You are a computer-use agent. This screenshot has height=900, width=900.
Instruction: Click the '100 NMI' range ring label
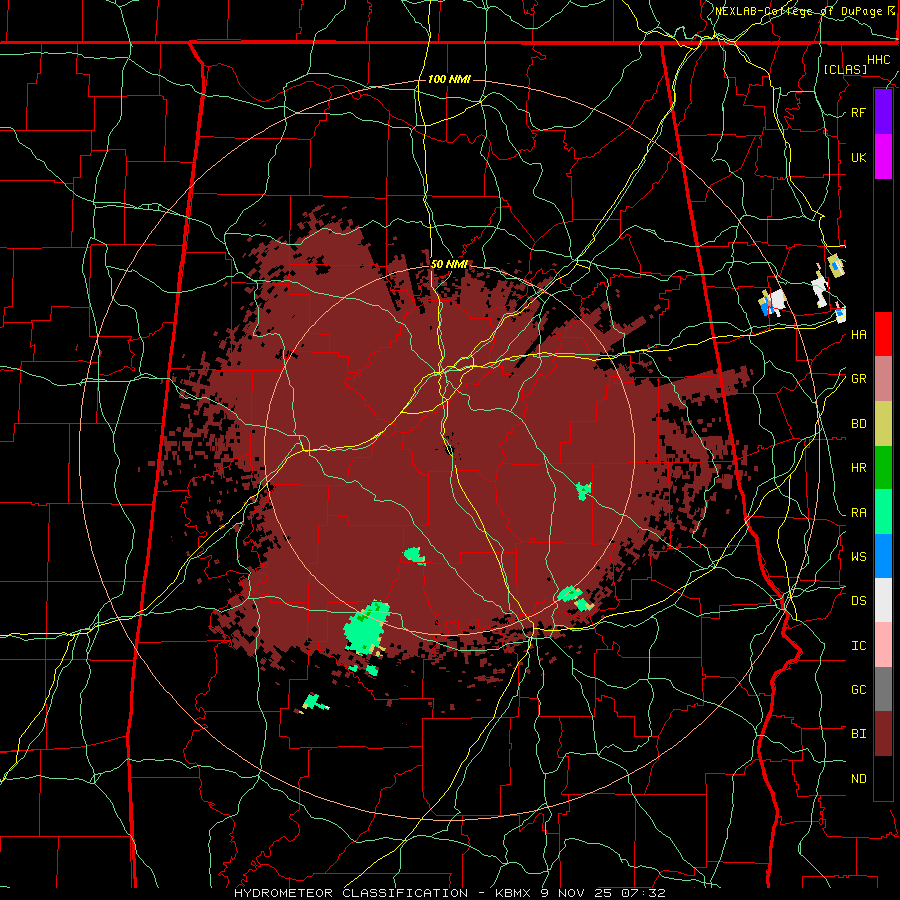[449, 79]
